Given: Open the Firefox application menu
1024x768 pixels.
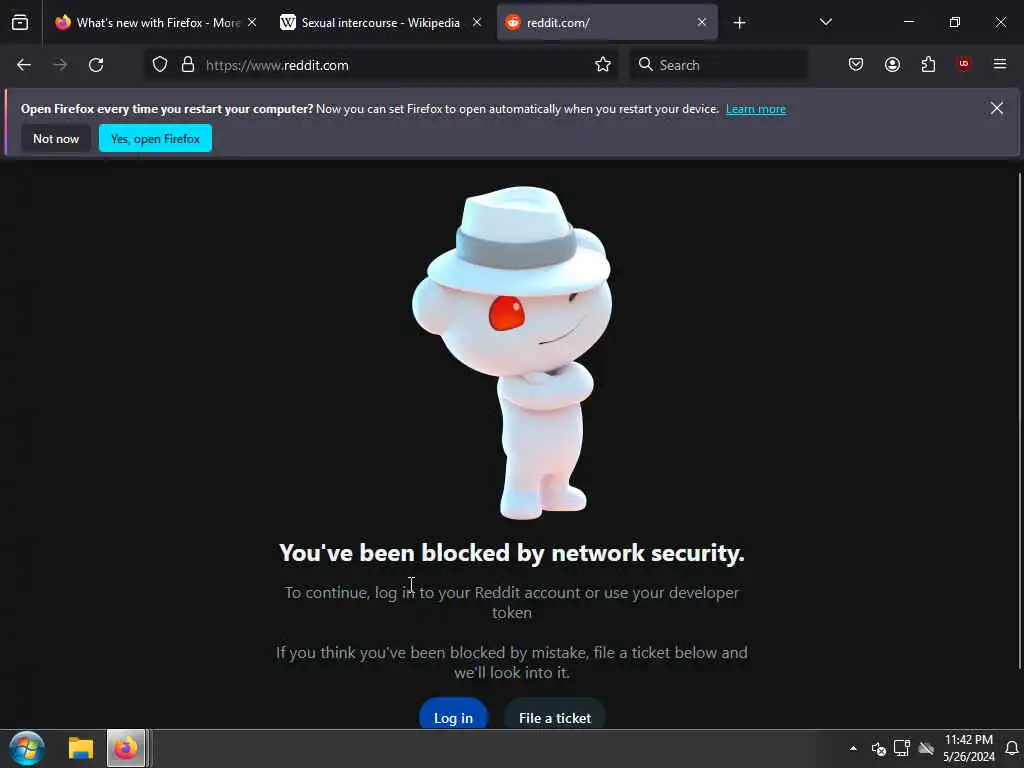Looking at the screenshot, I should (x=1000, y=64).
